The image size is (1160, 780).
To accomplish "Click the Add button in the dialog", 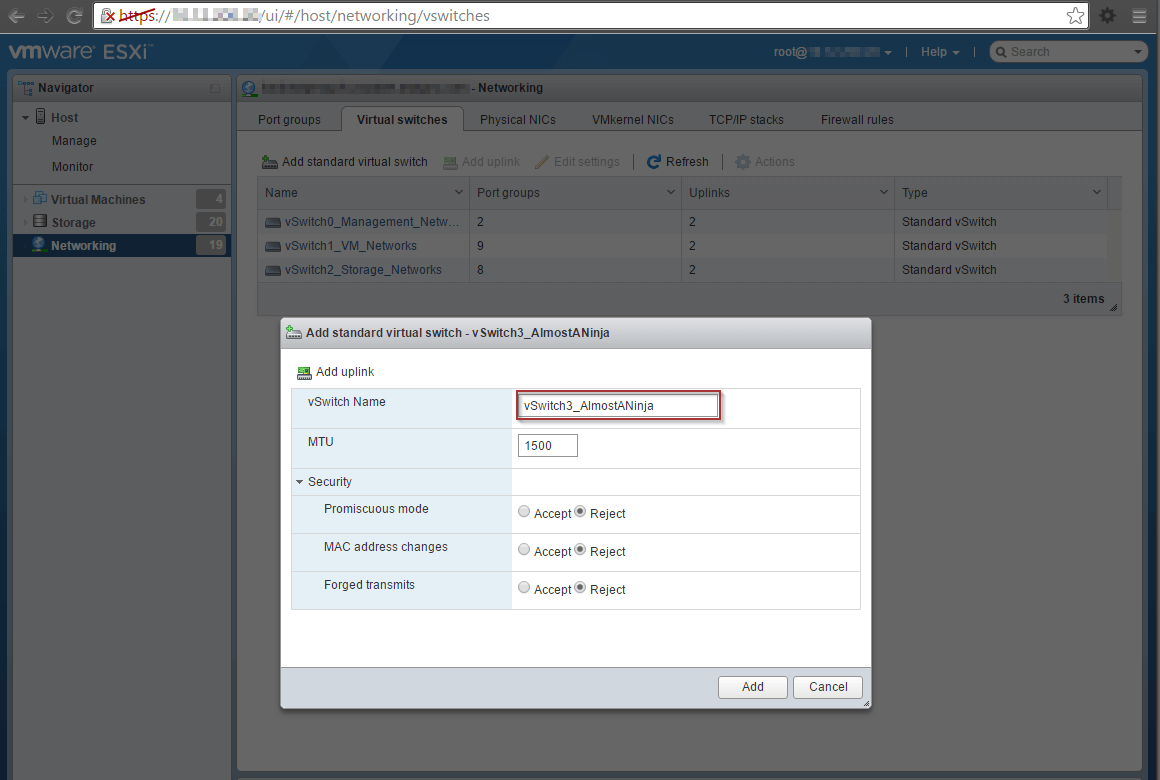I will coord(752,687).
